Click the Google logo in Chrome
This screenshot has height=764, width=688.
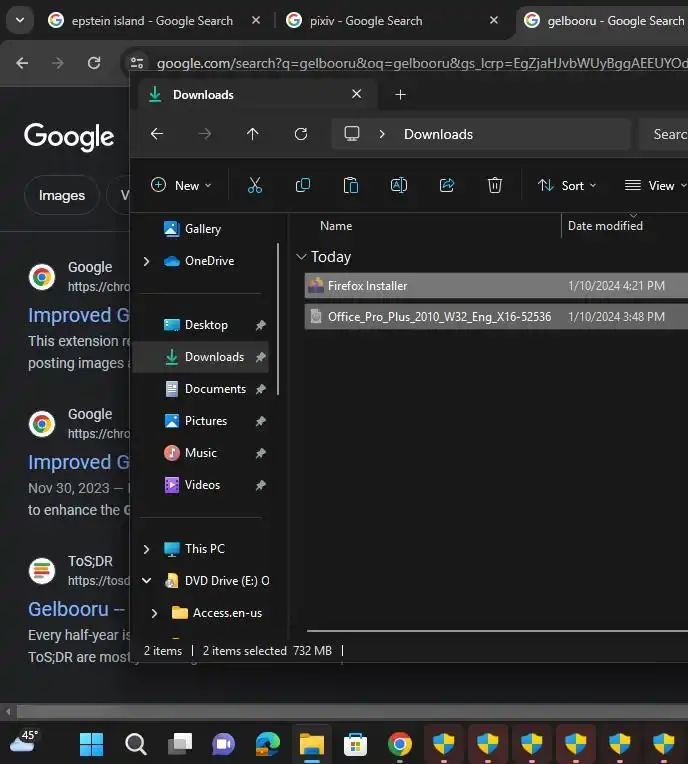pos(69,136)
